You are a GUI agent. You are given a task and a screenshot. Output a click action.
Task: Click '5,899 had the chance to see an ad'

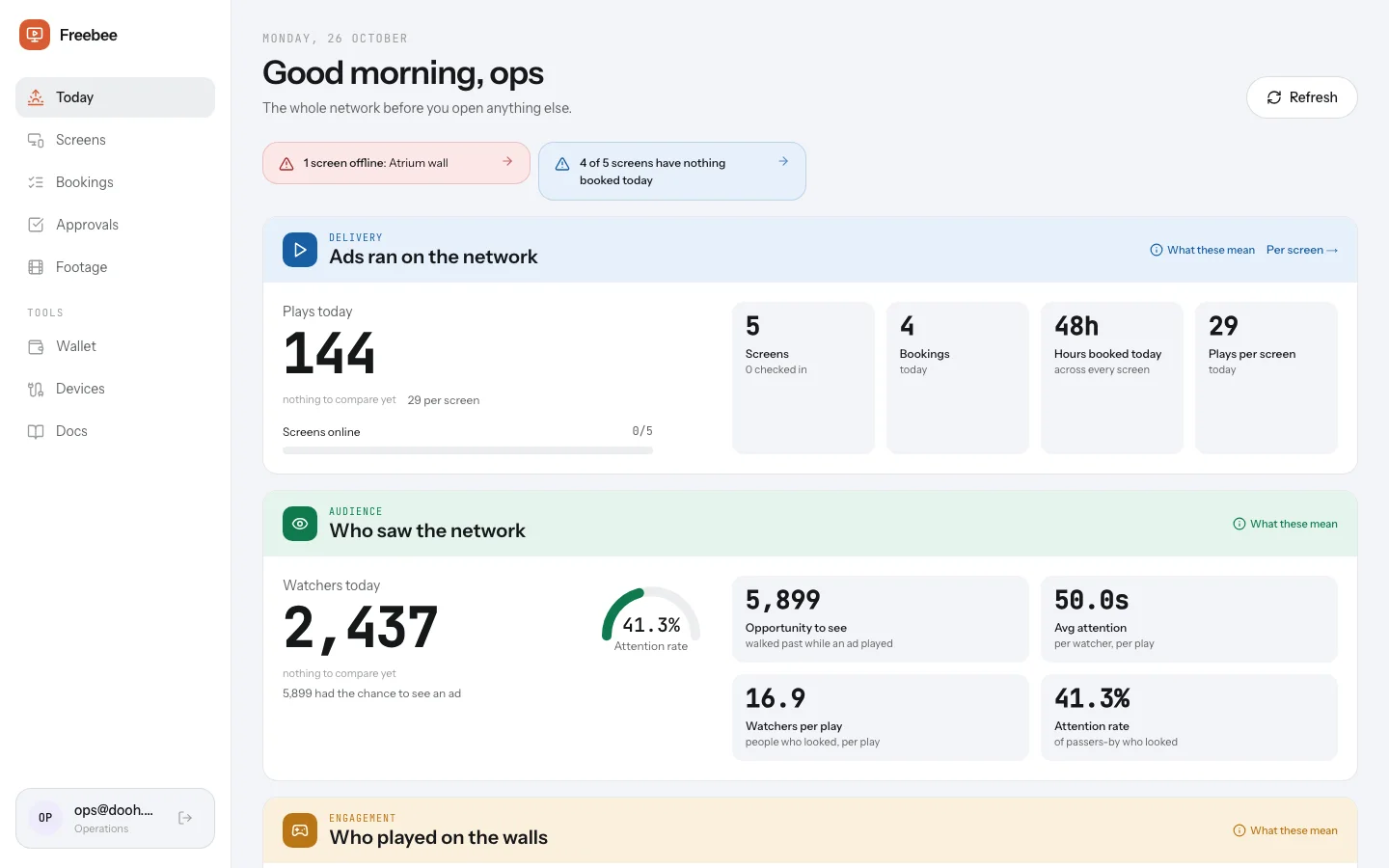[x=371, y=693]
